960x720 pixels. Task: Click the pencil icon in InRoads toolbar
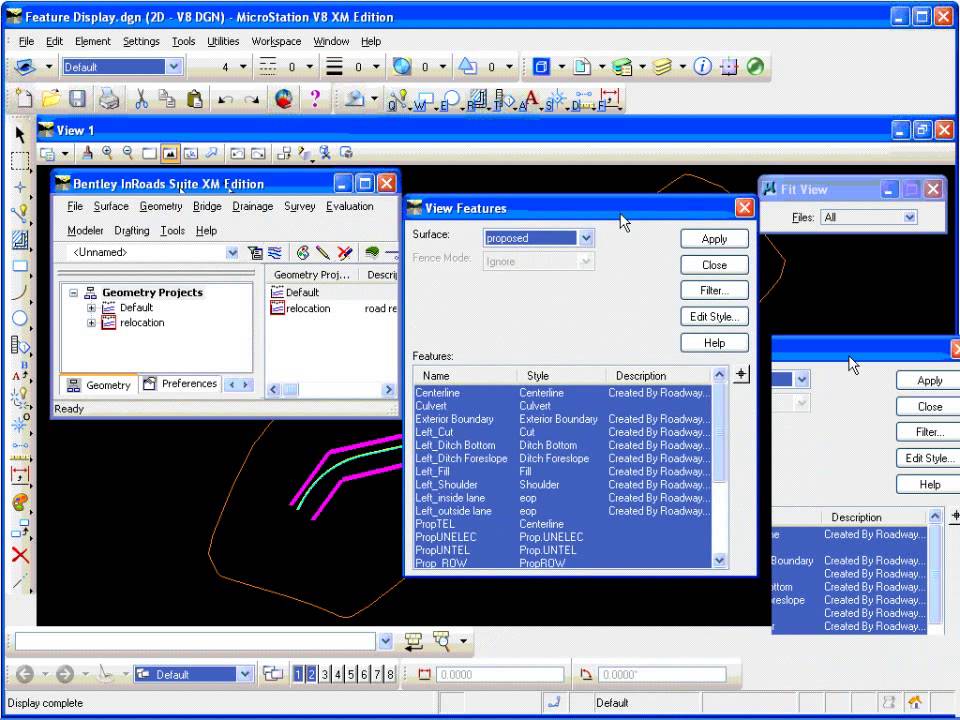[323, 252]
